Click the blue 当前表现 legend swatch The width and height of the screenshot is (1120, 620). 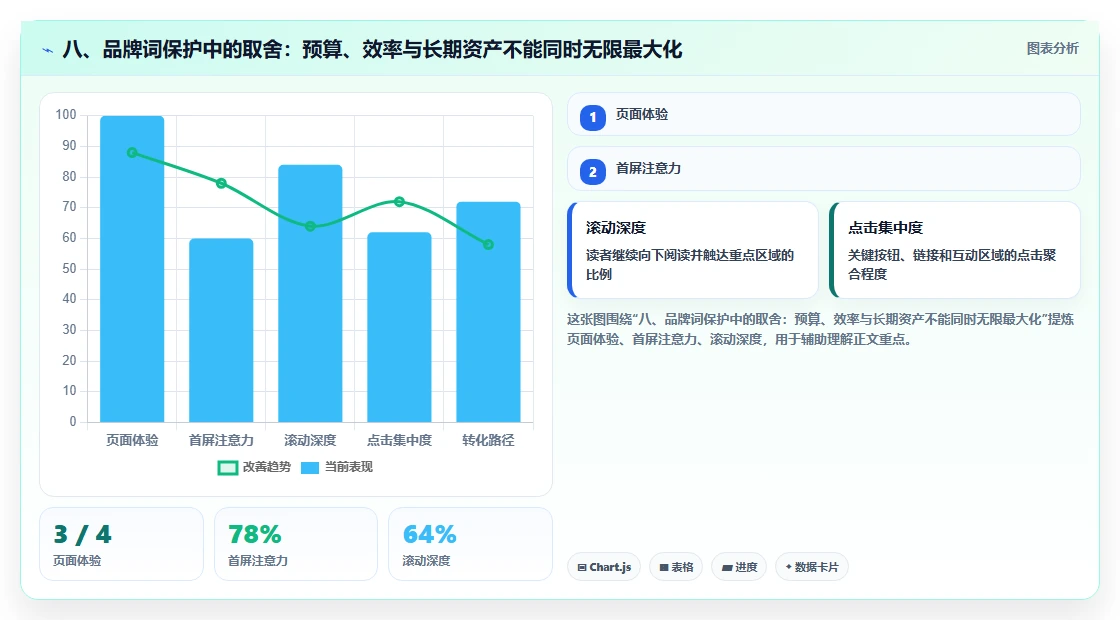(309, 468)
